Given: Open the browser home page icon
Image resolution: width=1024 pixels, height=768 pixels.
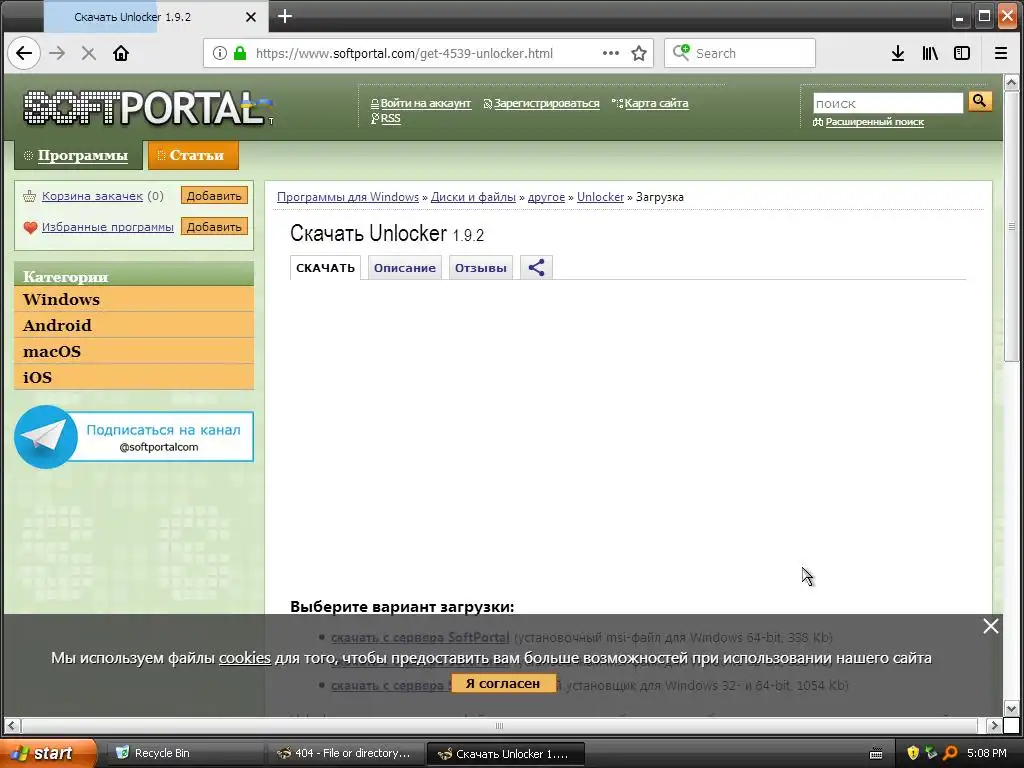Looking at the screenshot, I should [121, 54].
